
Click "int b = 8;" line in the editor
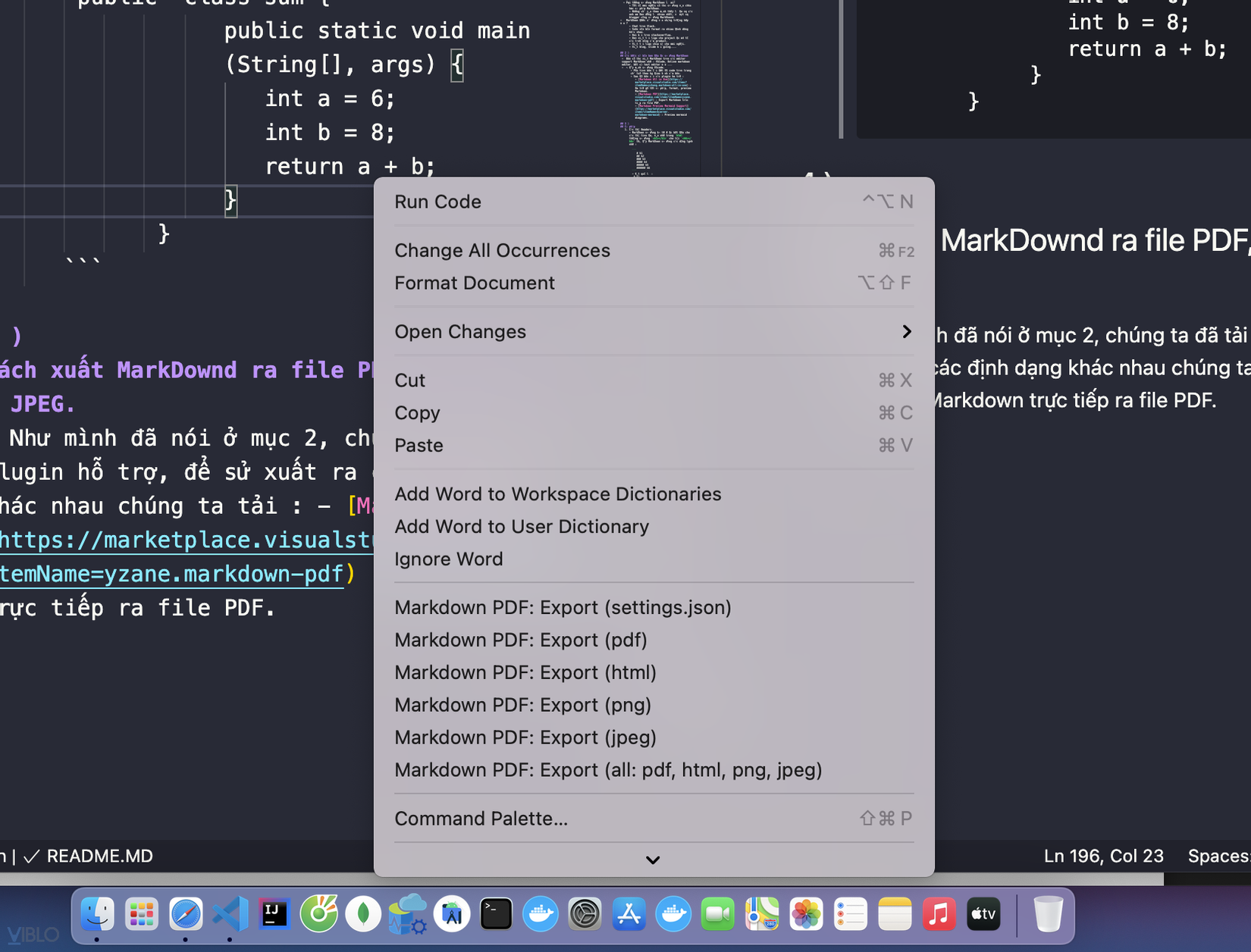[330, 133]
